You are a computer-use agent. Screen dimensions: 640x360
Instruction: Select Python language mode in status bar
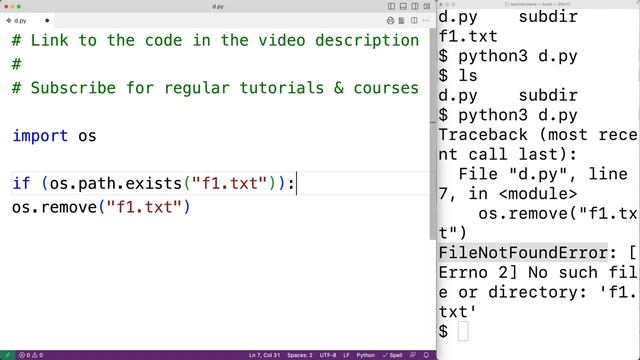[x=365, y=355]
